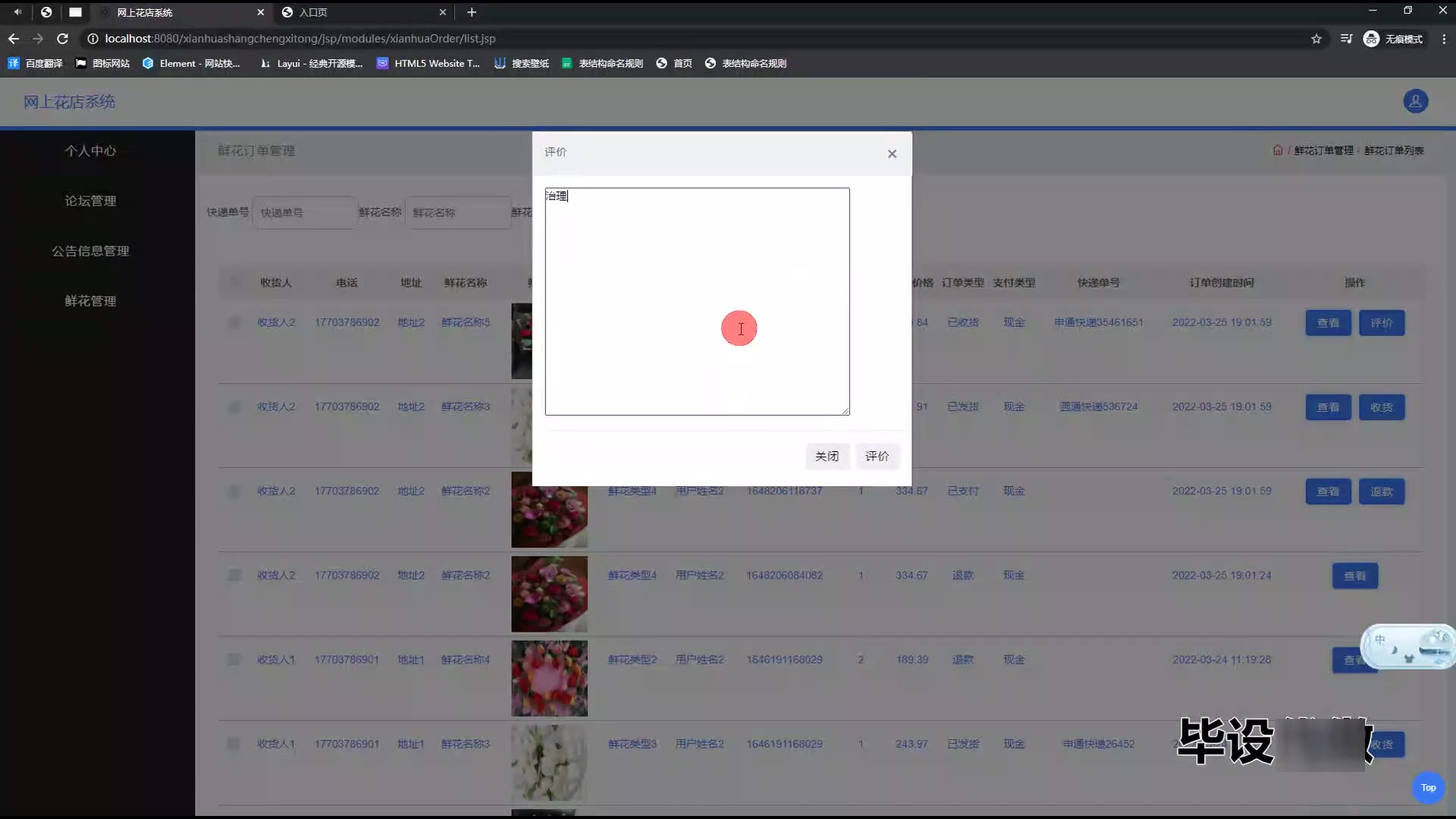Switch to the 入口页 tab
Image resolution: width=1456 pixels, height=819 pixels.
point(356,12)
